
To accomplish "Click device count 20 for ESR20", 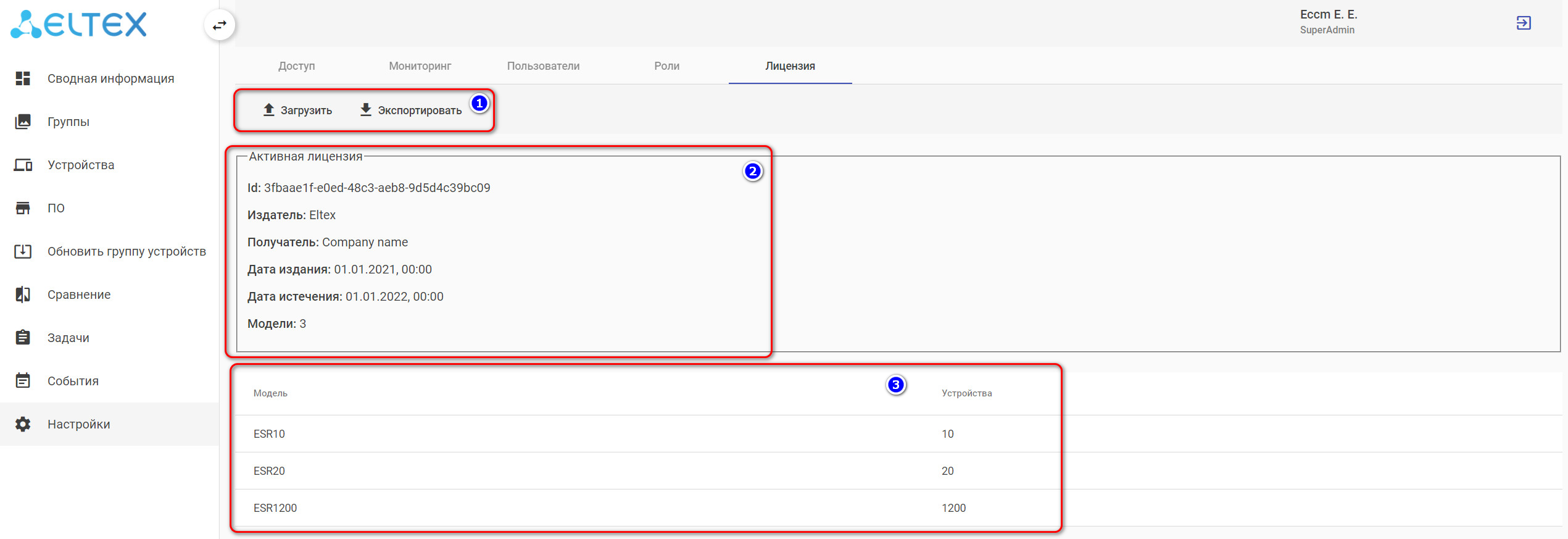I will 947,471.
